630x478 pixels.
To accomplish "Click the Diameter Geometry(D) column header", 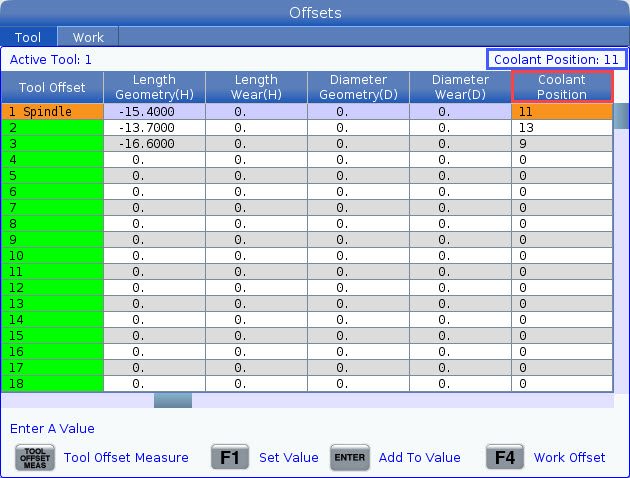I will (x=357, y=87).
